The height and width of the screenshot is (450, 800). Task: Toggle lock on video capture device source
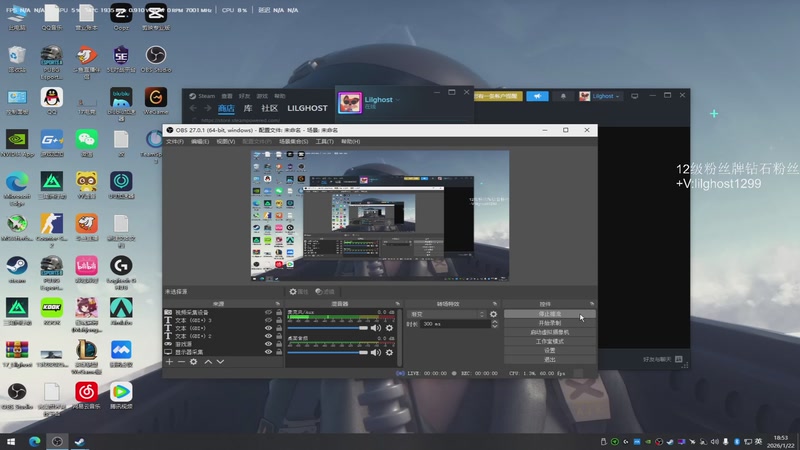click(279, 312)
